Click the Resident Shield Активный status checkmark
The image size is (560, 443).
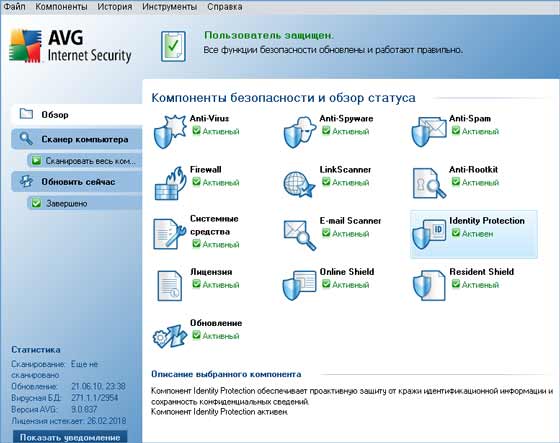pyautogui.click(x=455, y=284)
